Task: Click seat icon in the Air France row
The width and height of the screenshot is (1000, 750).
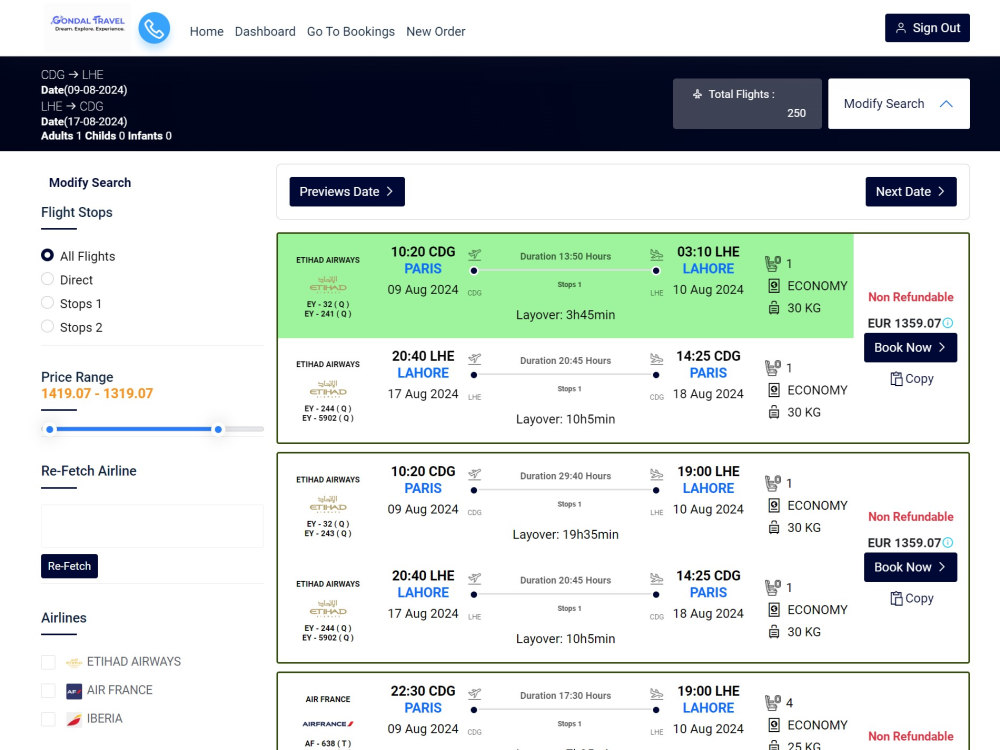Action: click(772, 703)
